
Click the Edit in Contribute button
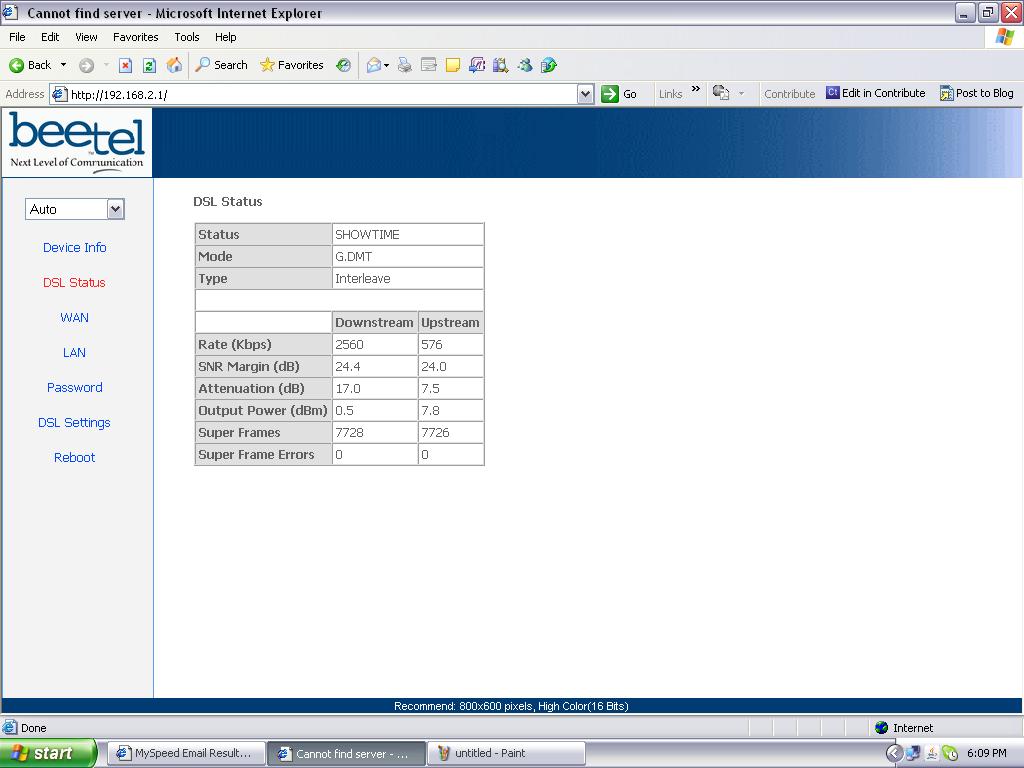point(876,93)
